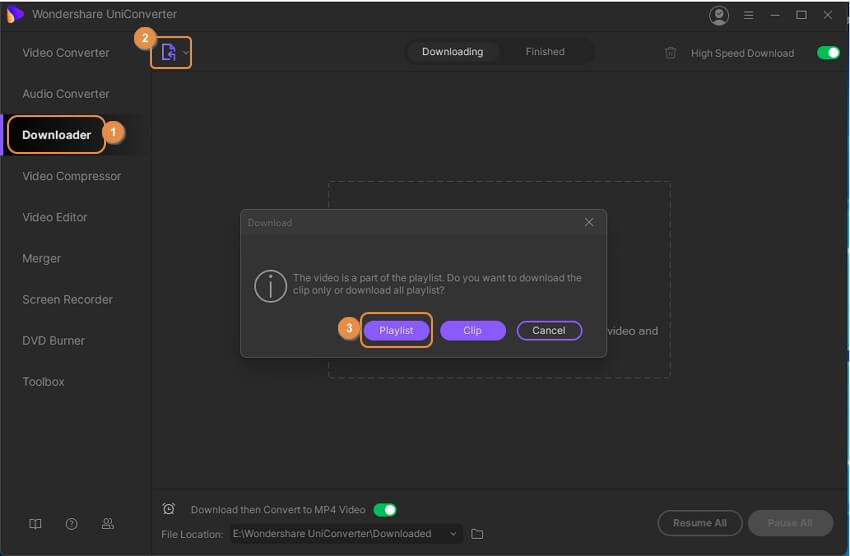Open the user guide book icon
Screen dimensions: 850x556
(35, 524)
